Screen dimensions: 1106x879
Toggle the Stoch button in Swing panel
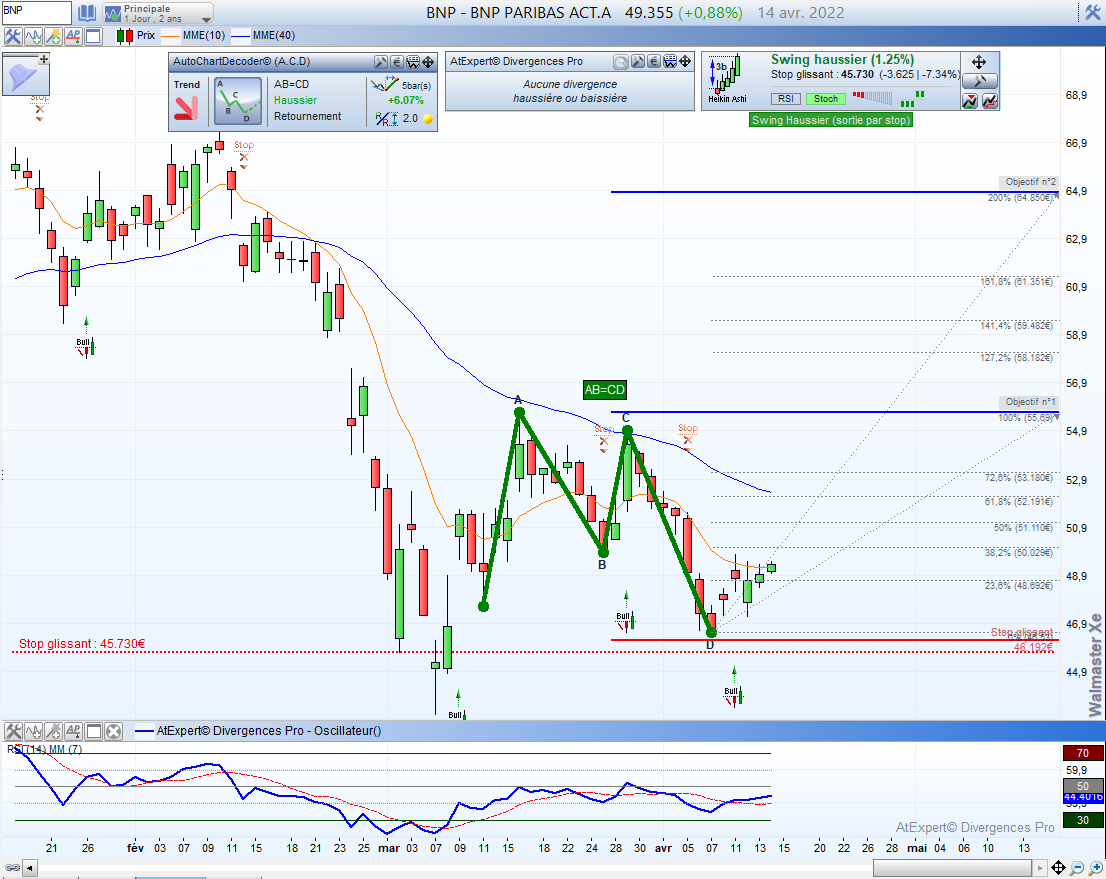[826, 99]
